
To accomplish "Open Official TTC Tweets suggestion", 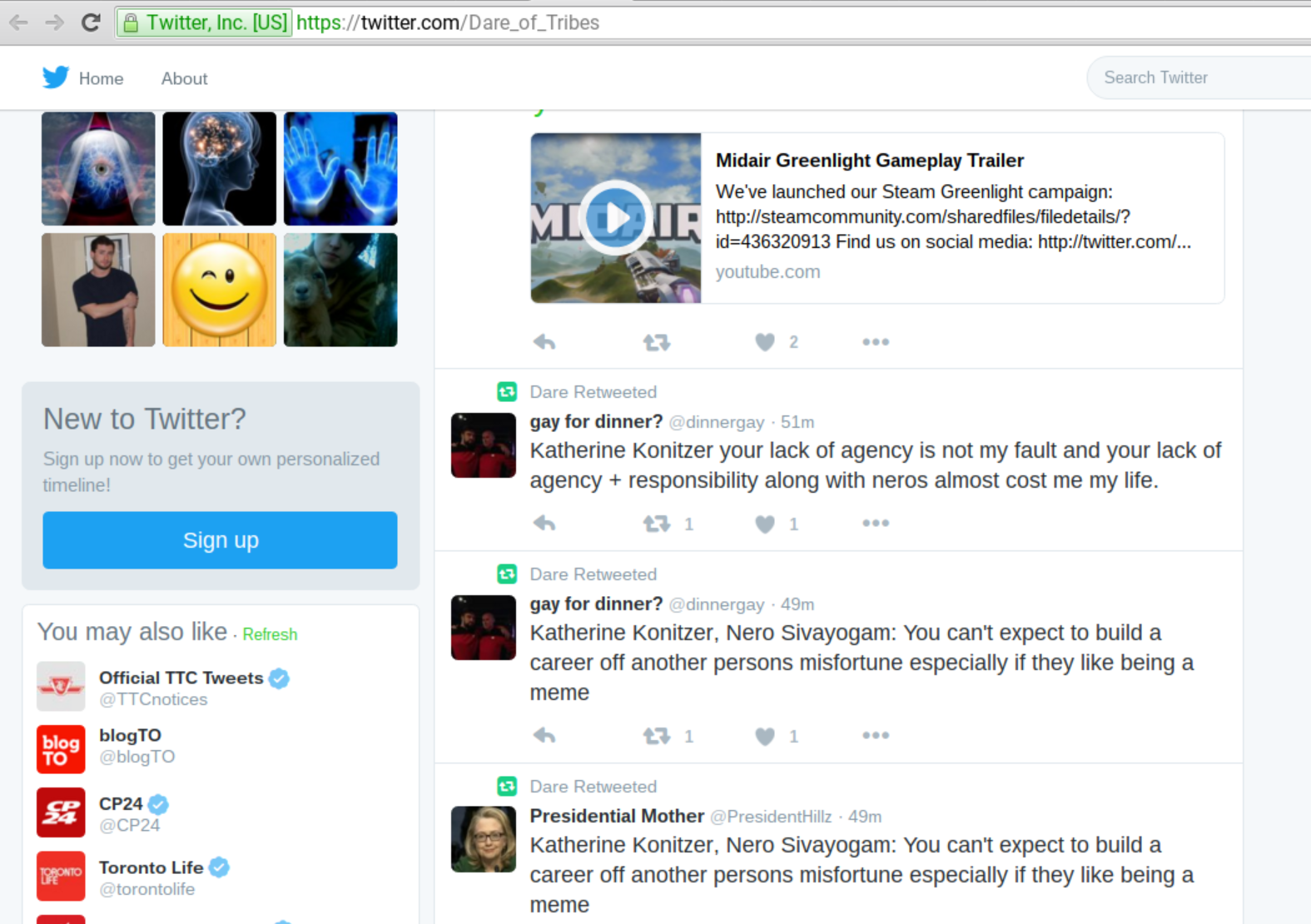I will 181,678.
